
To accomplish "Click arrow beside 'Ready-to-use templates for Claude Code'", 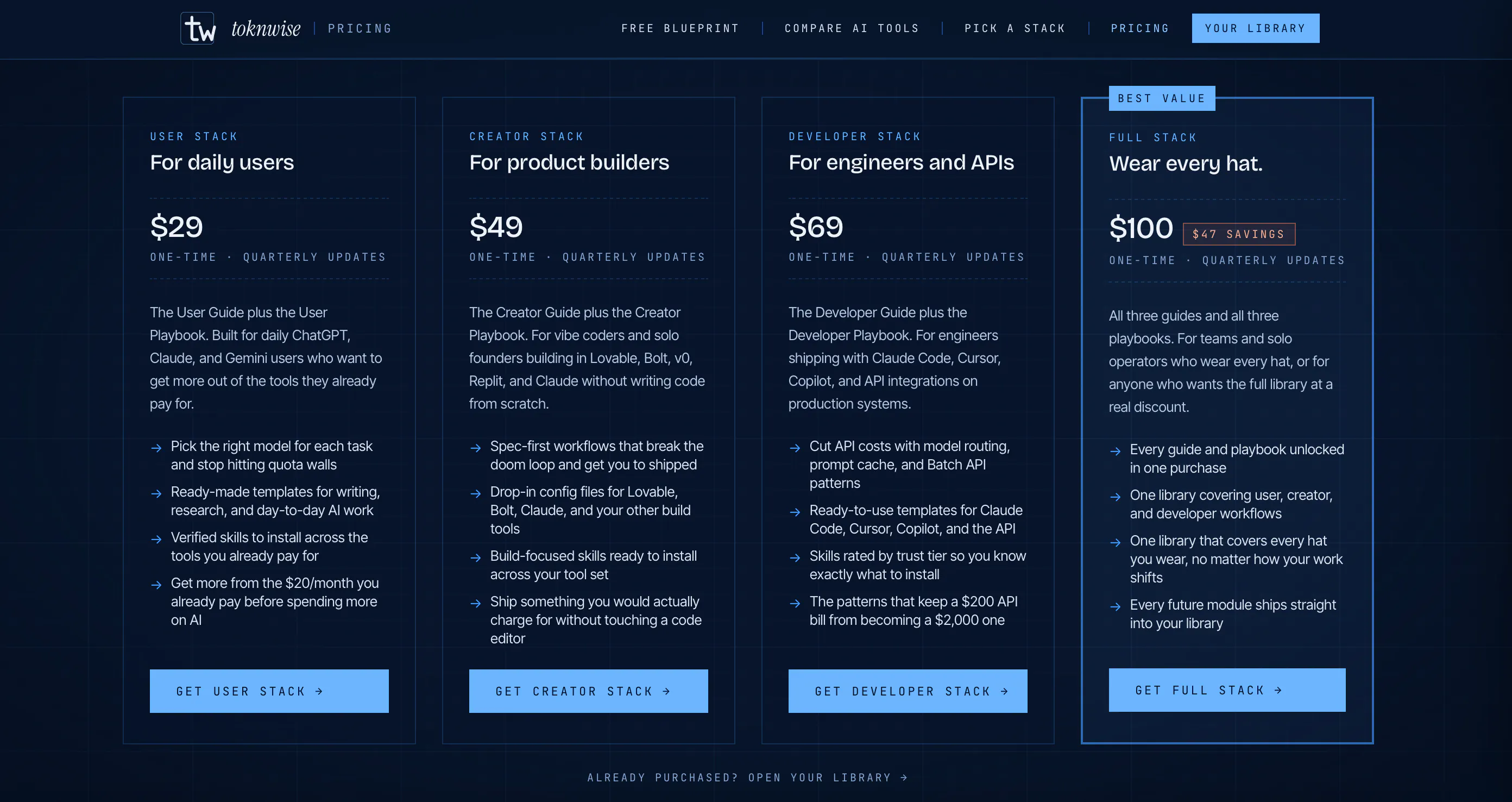I will click(x=795, y=512).
